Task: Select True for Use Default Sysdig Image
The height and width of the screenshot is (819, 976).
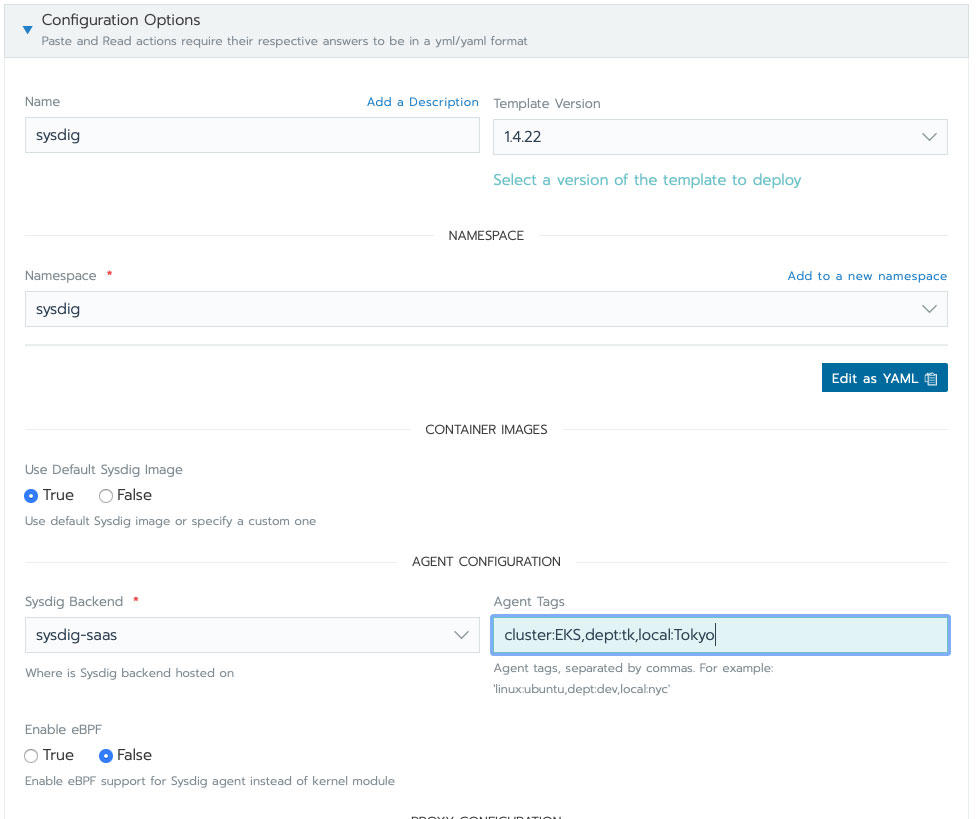Action: 31,495
